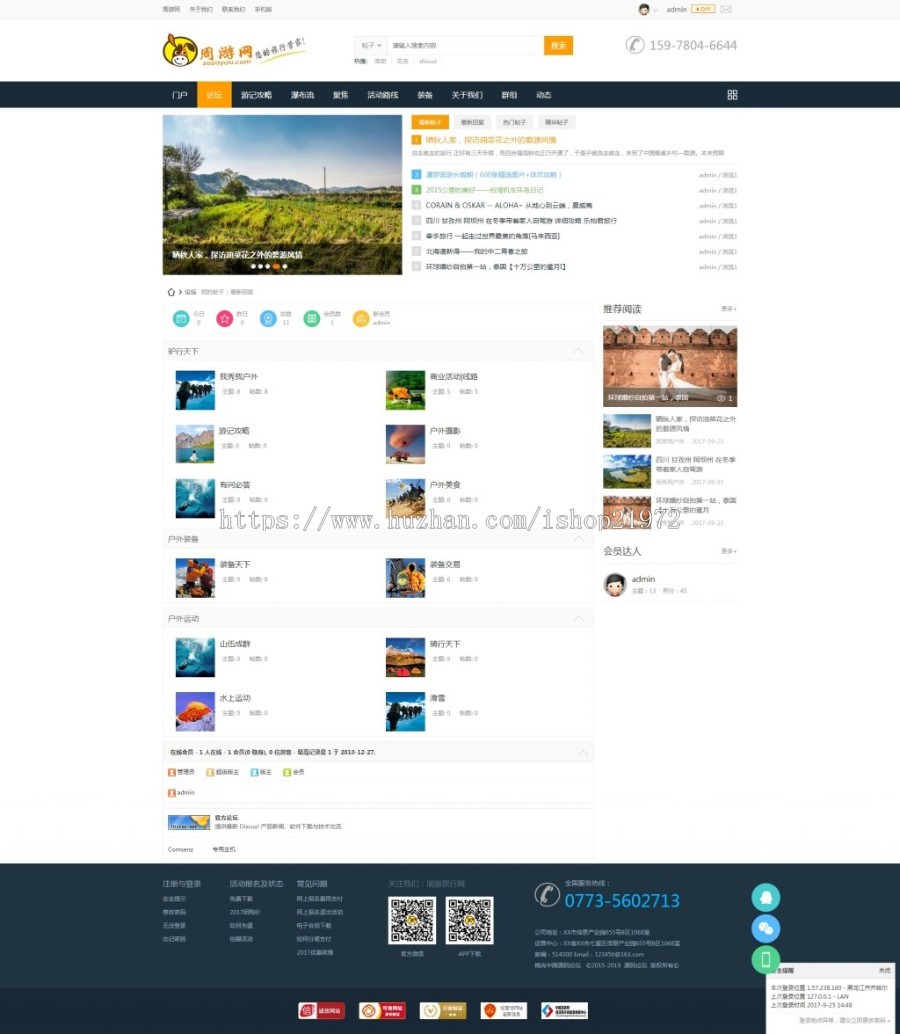Switch to the 最新回复 tab
Viewport: 900px width, 1034px height.
click(472, 122)
